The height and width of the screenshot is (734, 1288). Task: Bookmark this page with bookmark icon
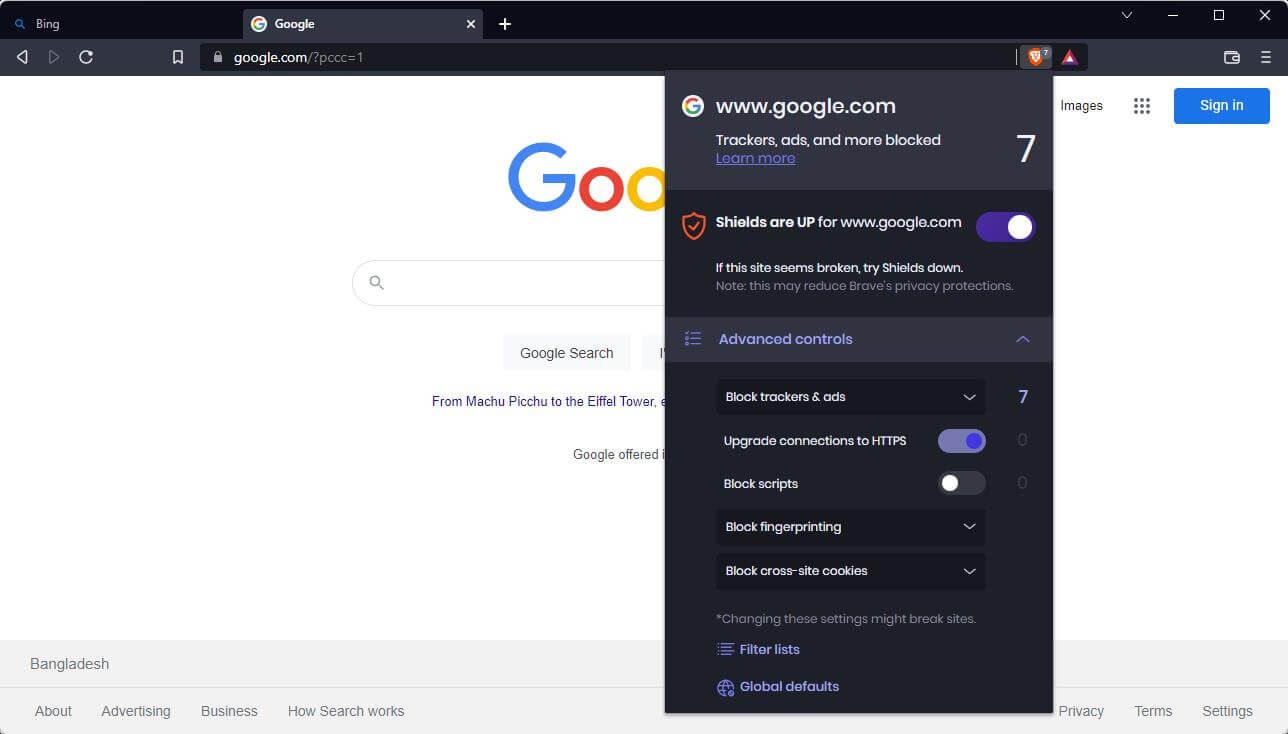click(x=178, y=57)
